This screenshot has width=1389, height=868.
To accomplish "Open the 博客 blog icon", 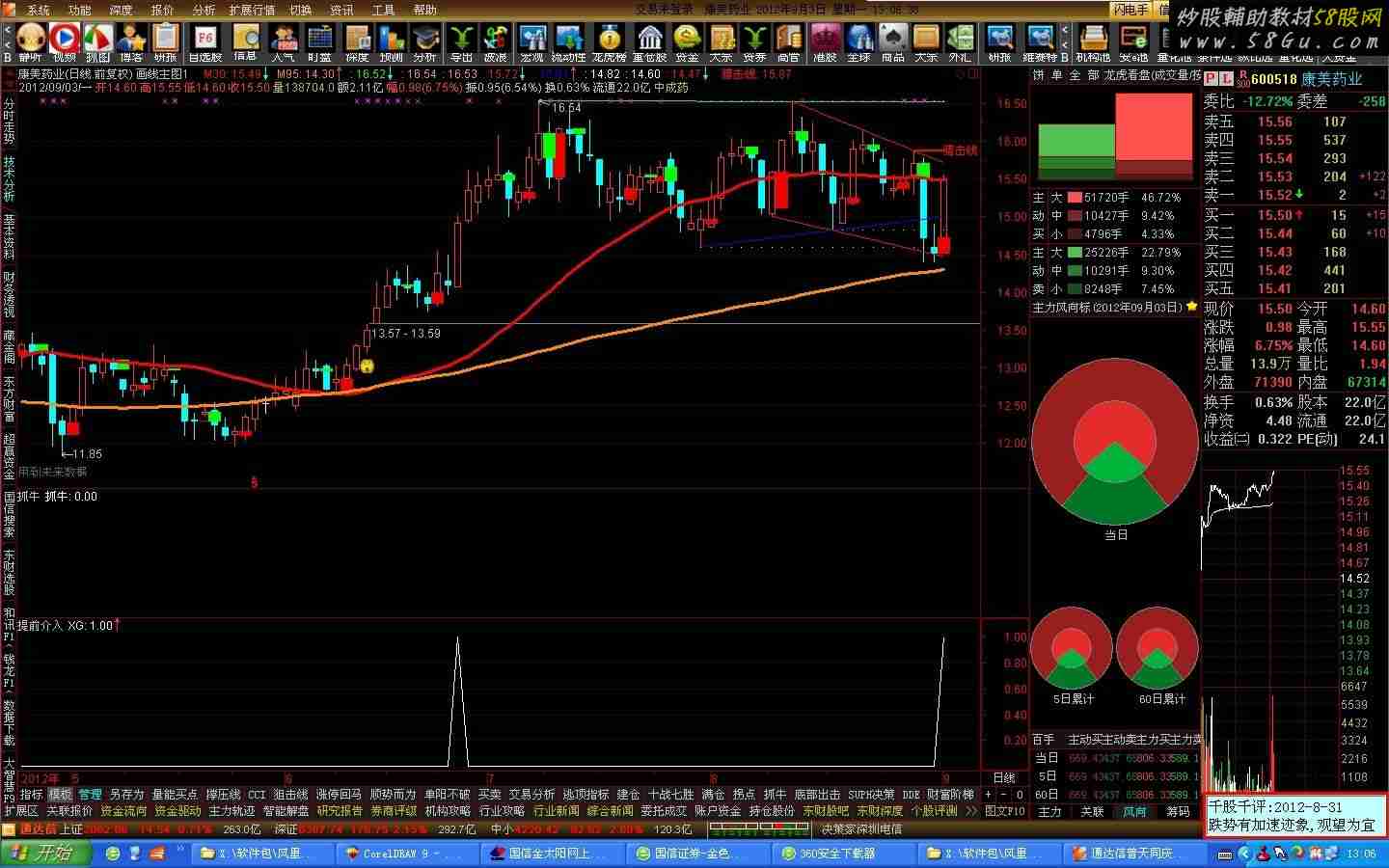I will tap(131, 41).
